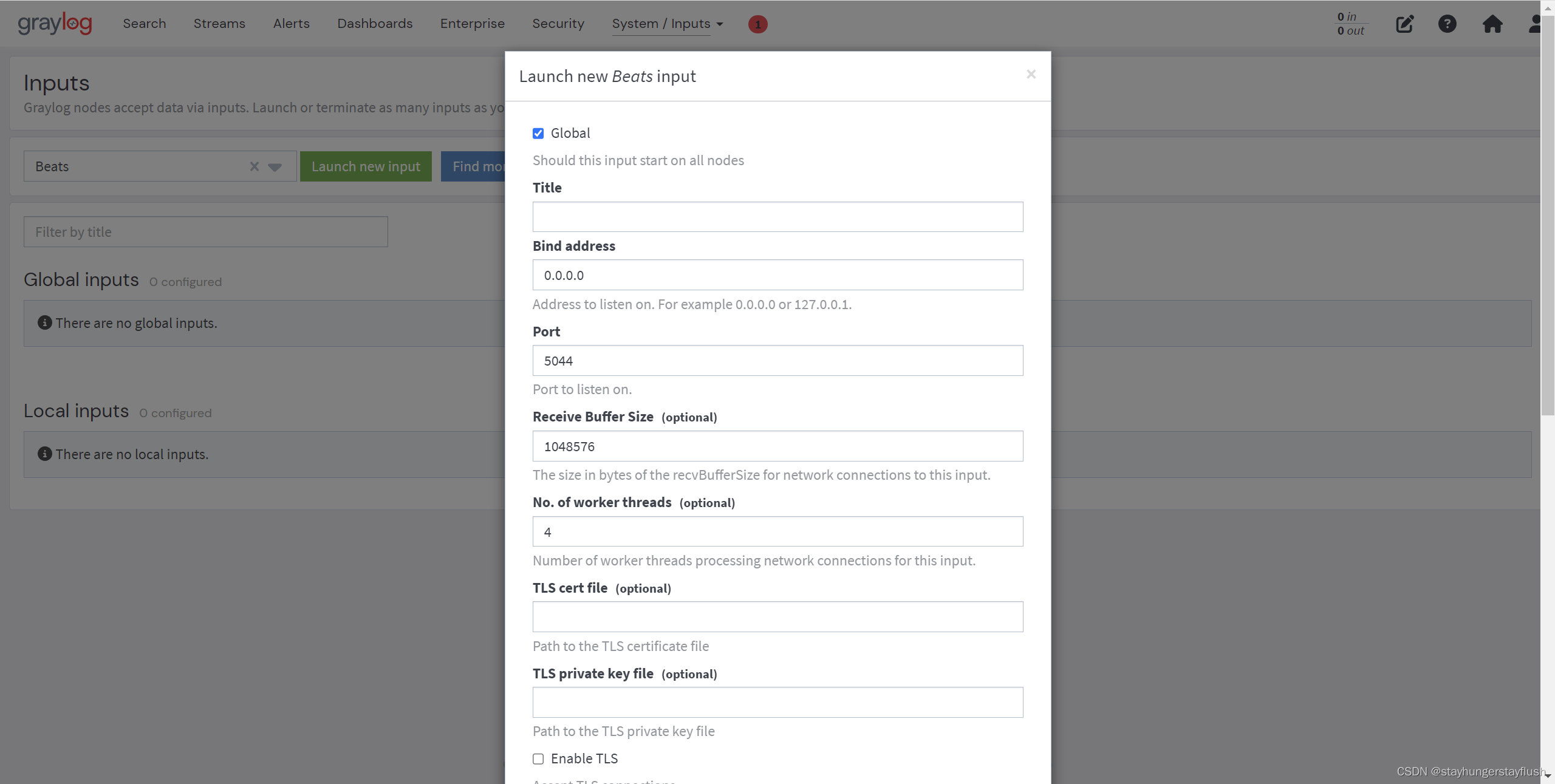1555x784 pixels.
Task: Clear the Beats selection with X
Action: coord(255,166)
